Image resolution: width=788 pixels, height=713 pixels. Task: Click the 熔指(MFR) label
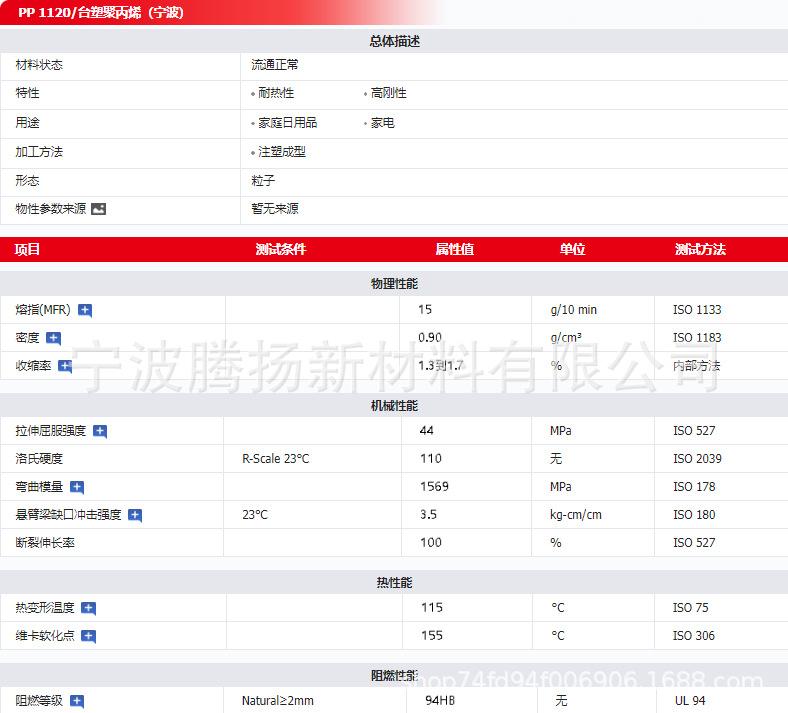click(43, 310)
